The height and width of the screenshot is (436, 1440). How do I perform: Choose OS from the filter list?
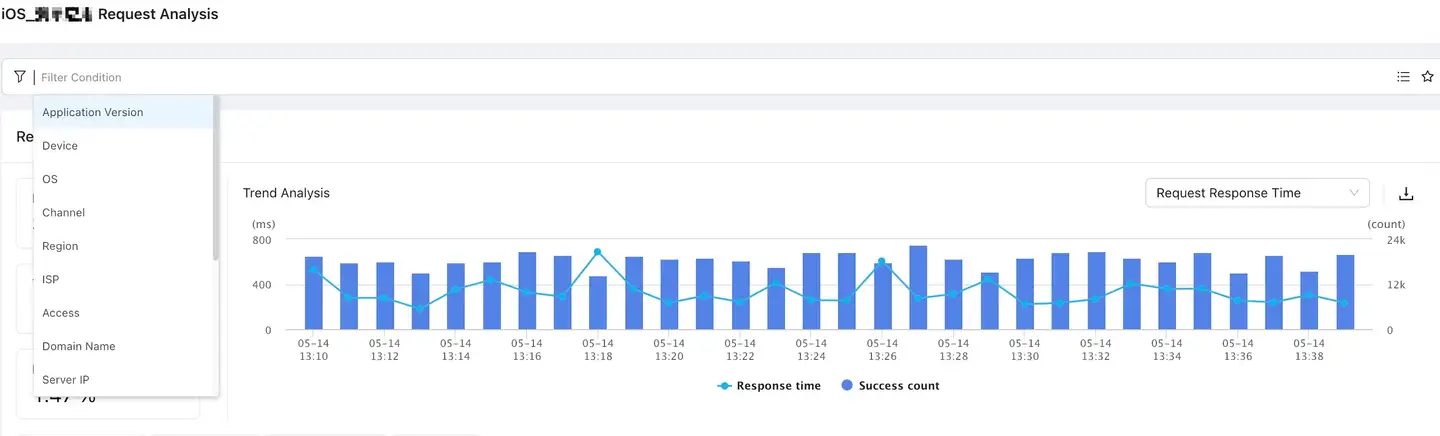click(50, 179)
